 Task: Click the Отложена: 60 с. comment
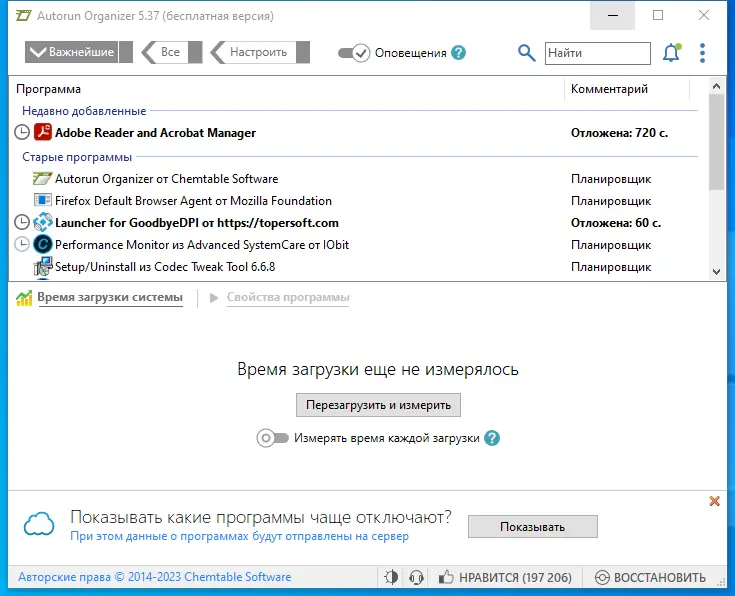tap(616, 223)
